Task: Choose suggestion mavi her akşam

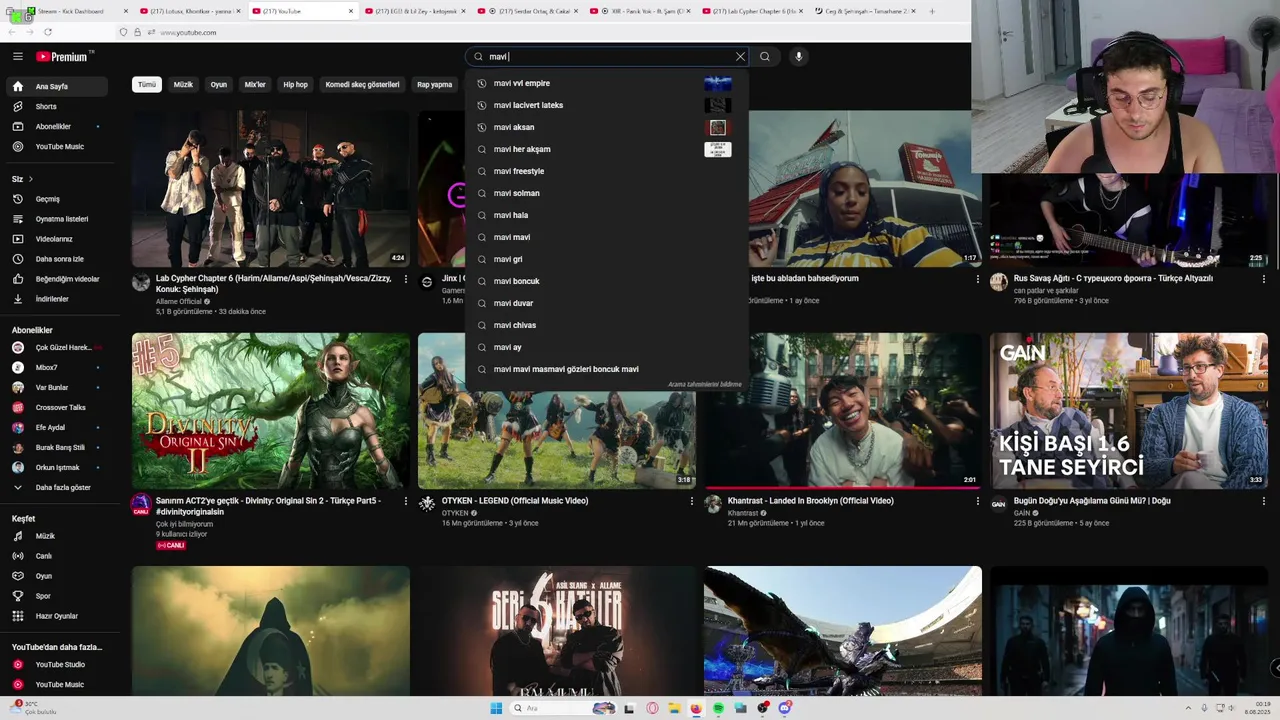Action: click(x=606, y=149)
